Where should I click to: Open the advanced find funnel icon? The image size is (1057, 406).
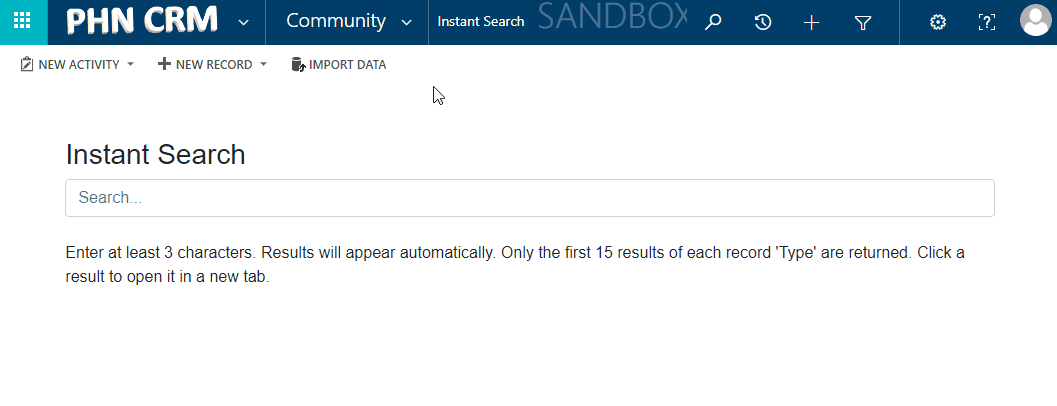pos(863,23)
